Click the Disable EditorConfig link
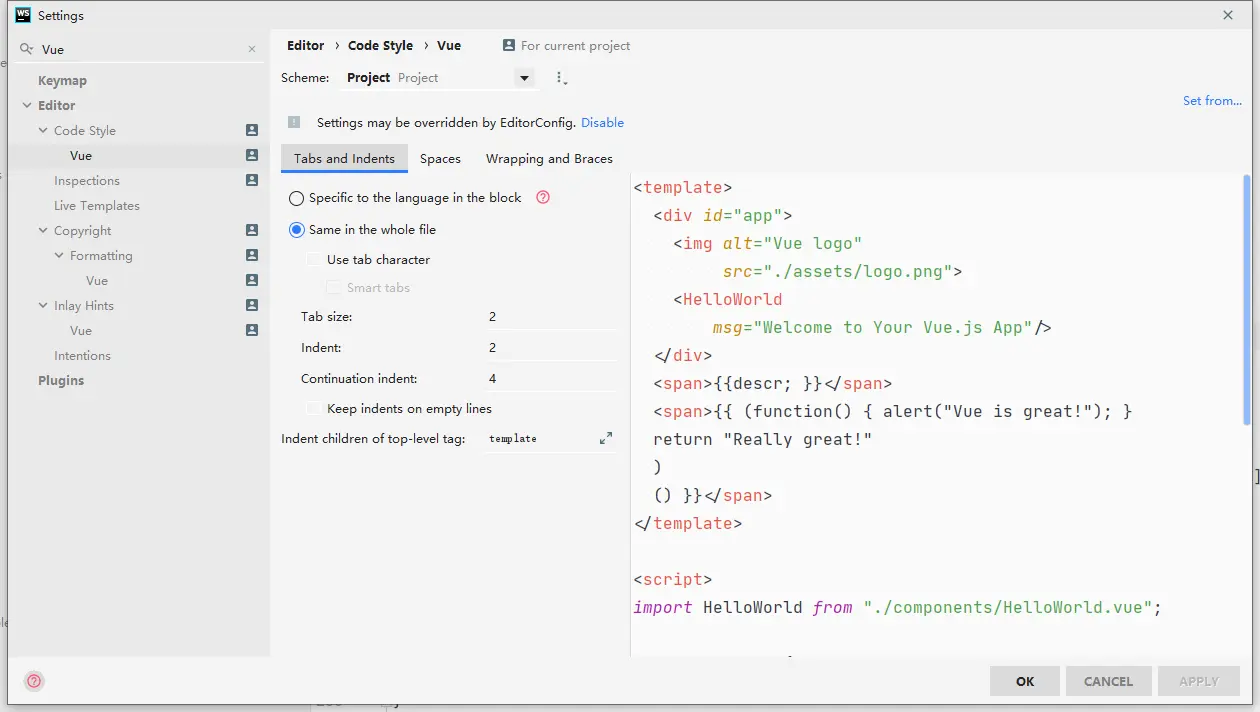The width and height of the screenshot is (1260, 712). [602, 123]
